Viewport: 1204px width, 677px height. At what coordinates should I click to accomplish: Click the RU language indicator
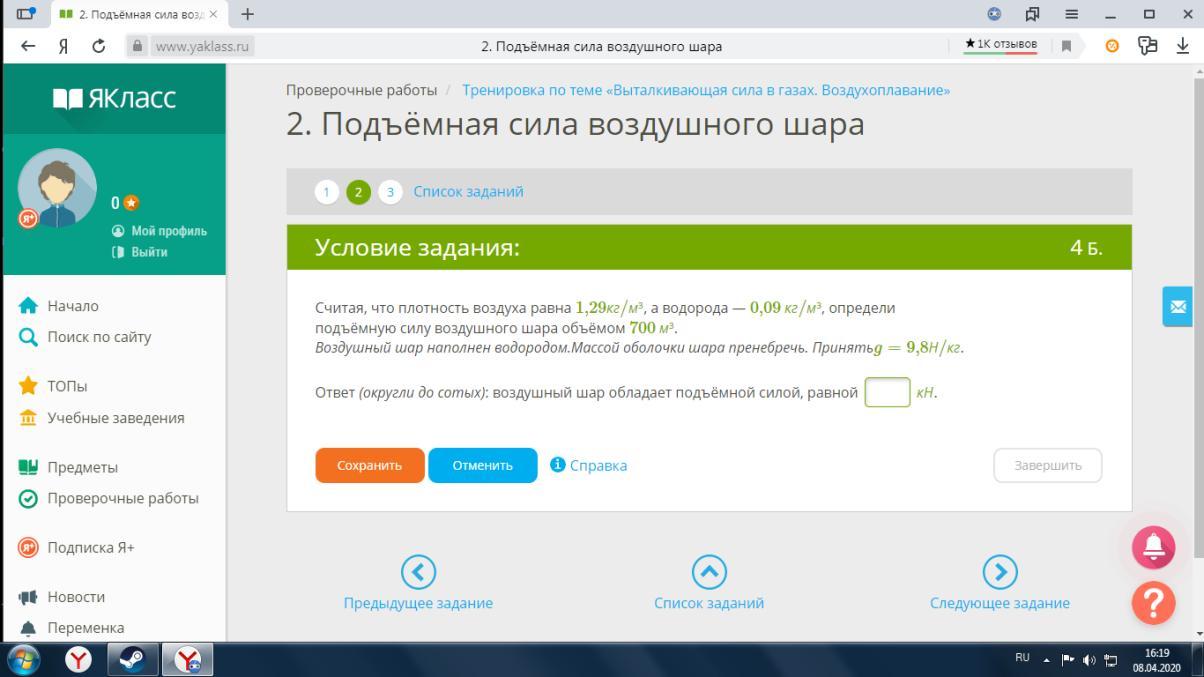1022,658
